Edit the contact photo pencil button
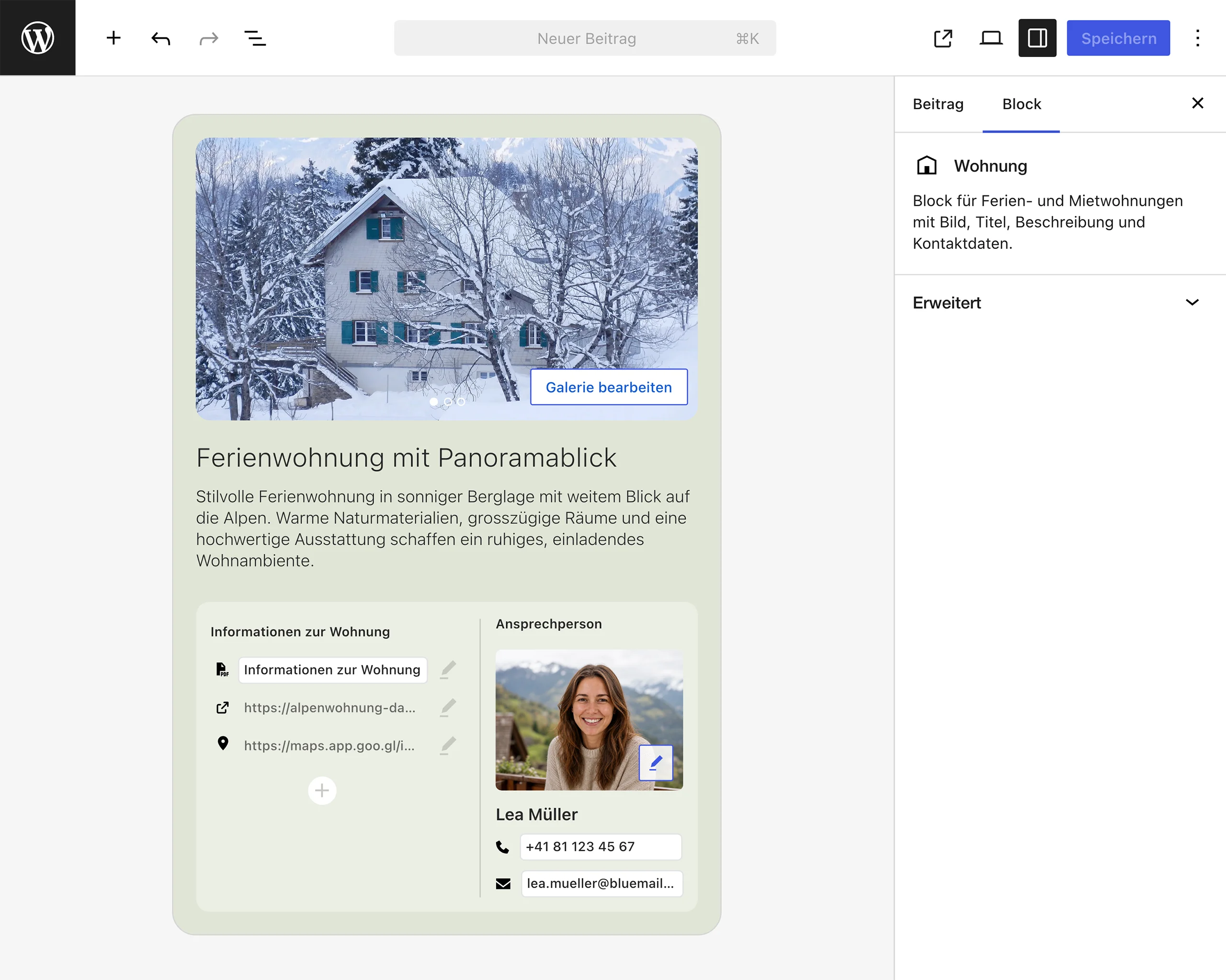The height and width of the screenshot is (980, 1226). (656, 763)
